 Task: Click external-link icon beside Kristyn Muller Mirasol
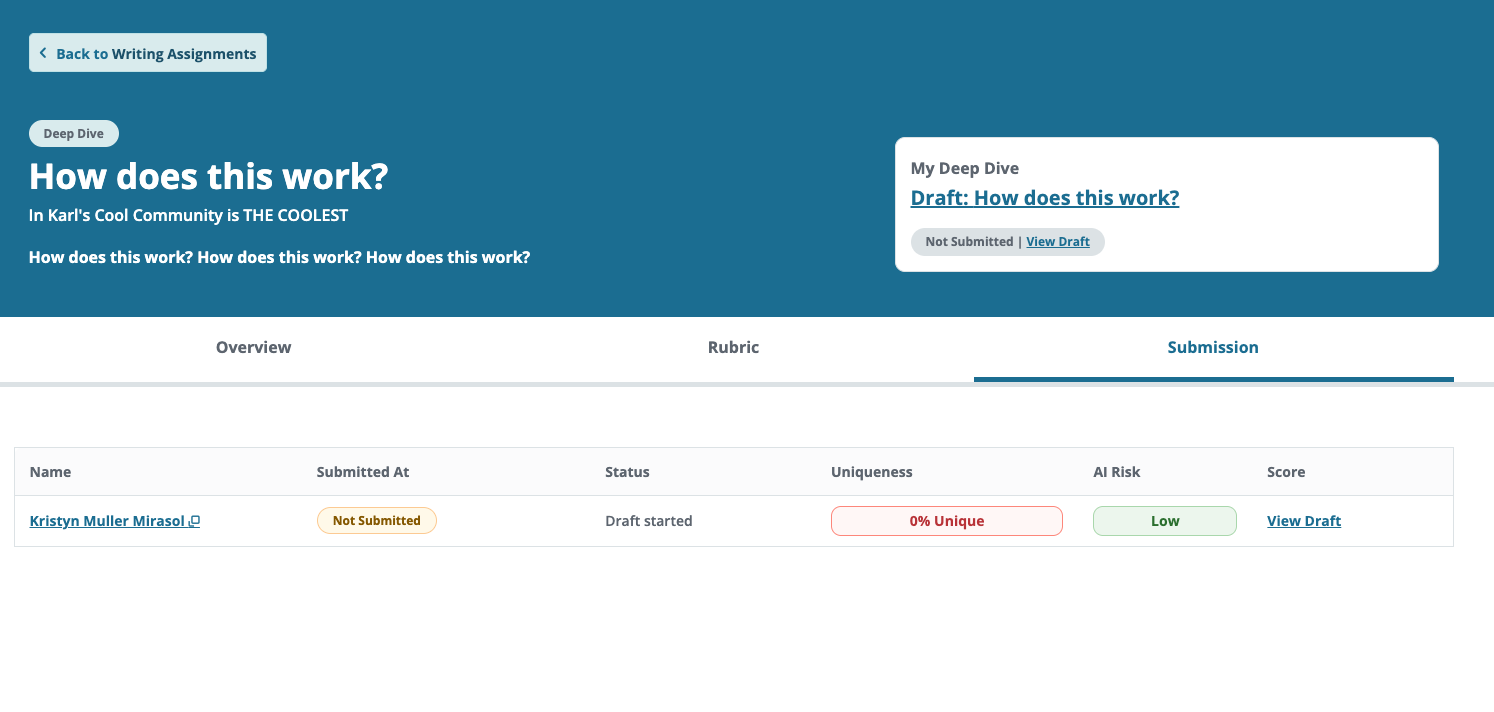(195, 521)
